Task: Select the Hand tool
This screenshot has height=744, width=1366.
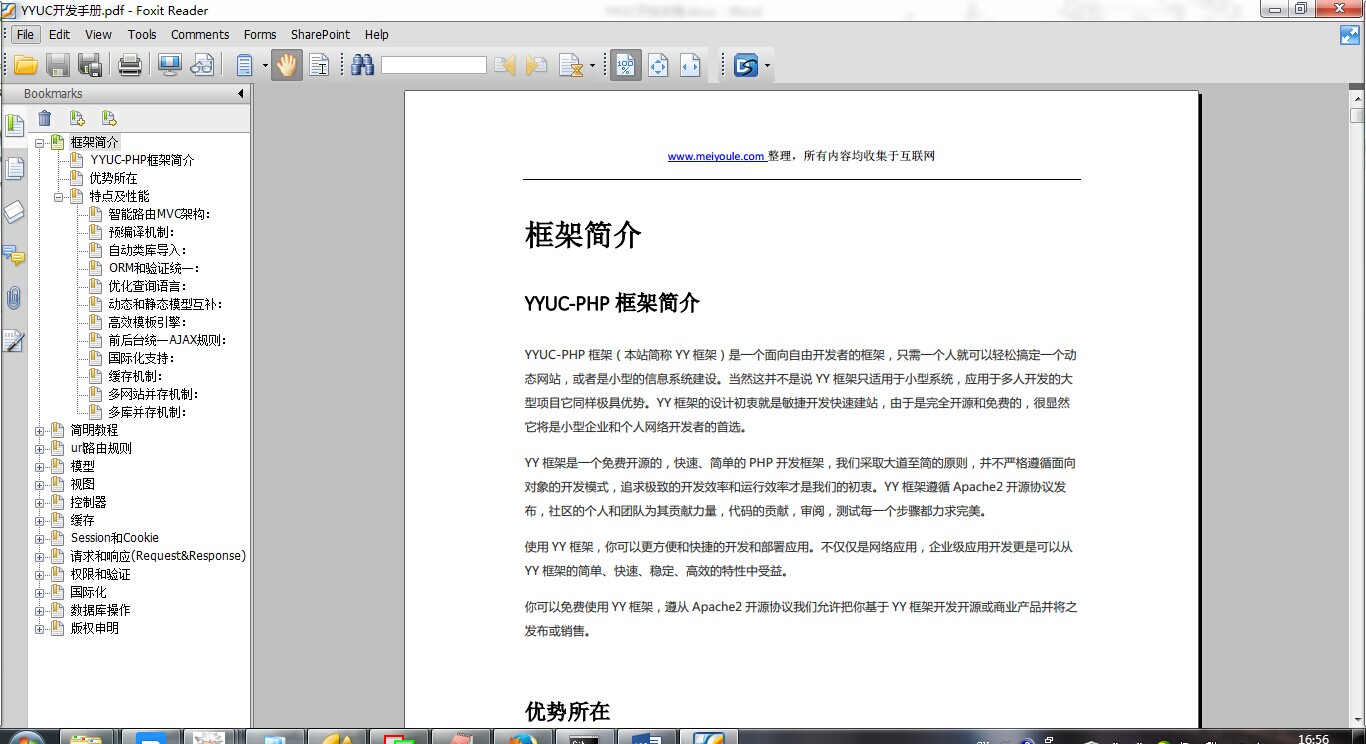Action: 287,66
